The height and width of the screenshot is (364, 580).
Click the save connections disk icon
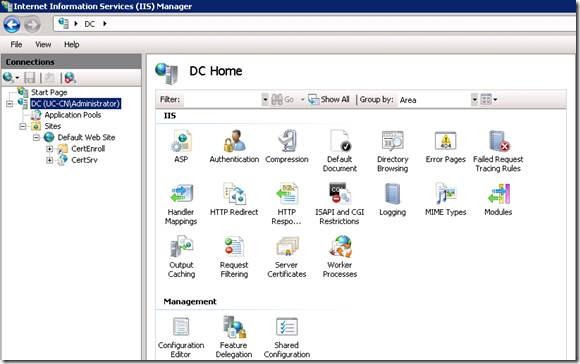pyautogui.click(x=30, y=78)
